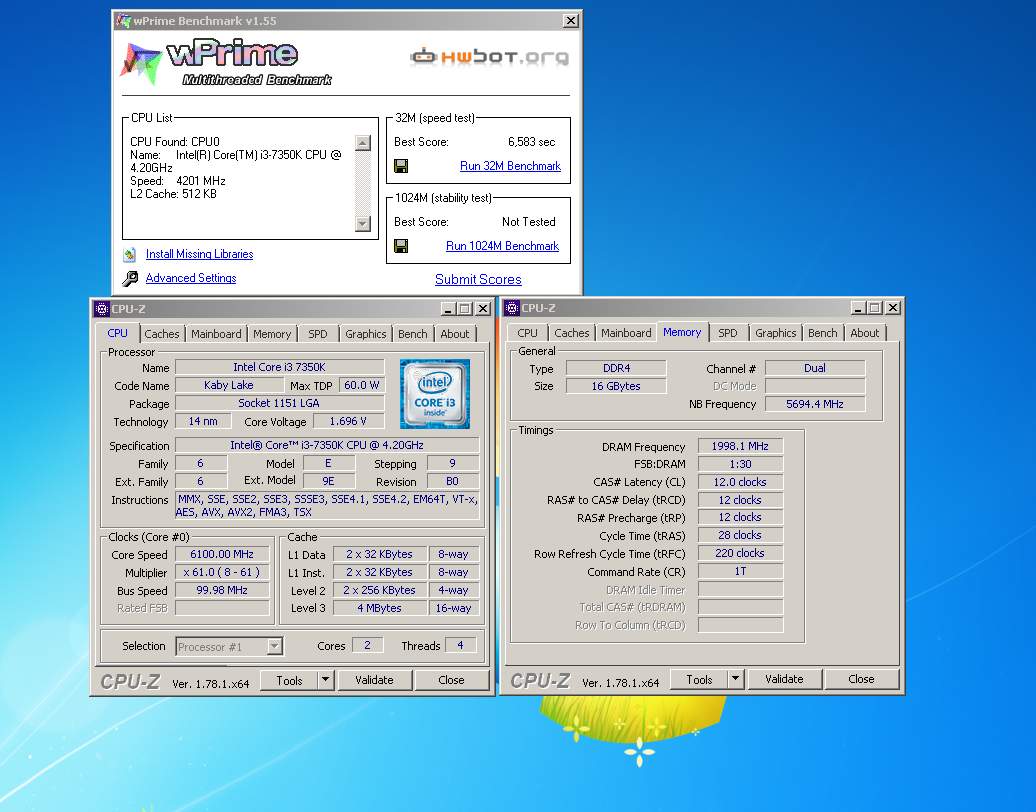Screen dimensions: 1036x812
Task: Click Validate button in right CPU-Z window
Action: [x=784, y=679]
